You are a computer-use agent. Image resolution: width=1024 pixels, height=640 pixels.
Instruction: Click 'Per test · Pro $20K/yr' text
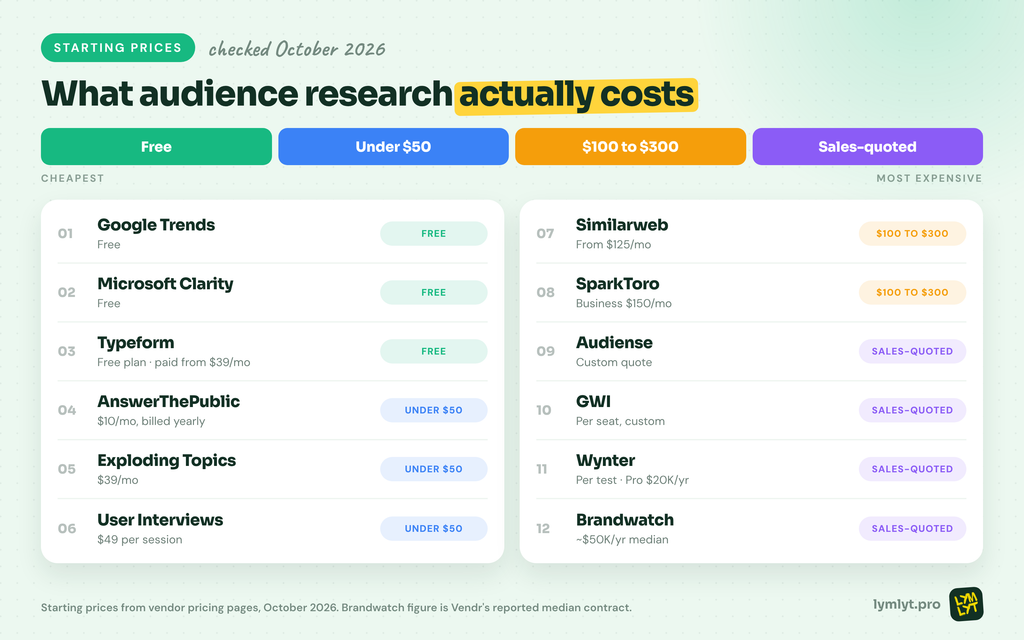coord(632,480)
